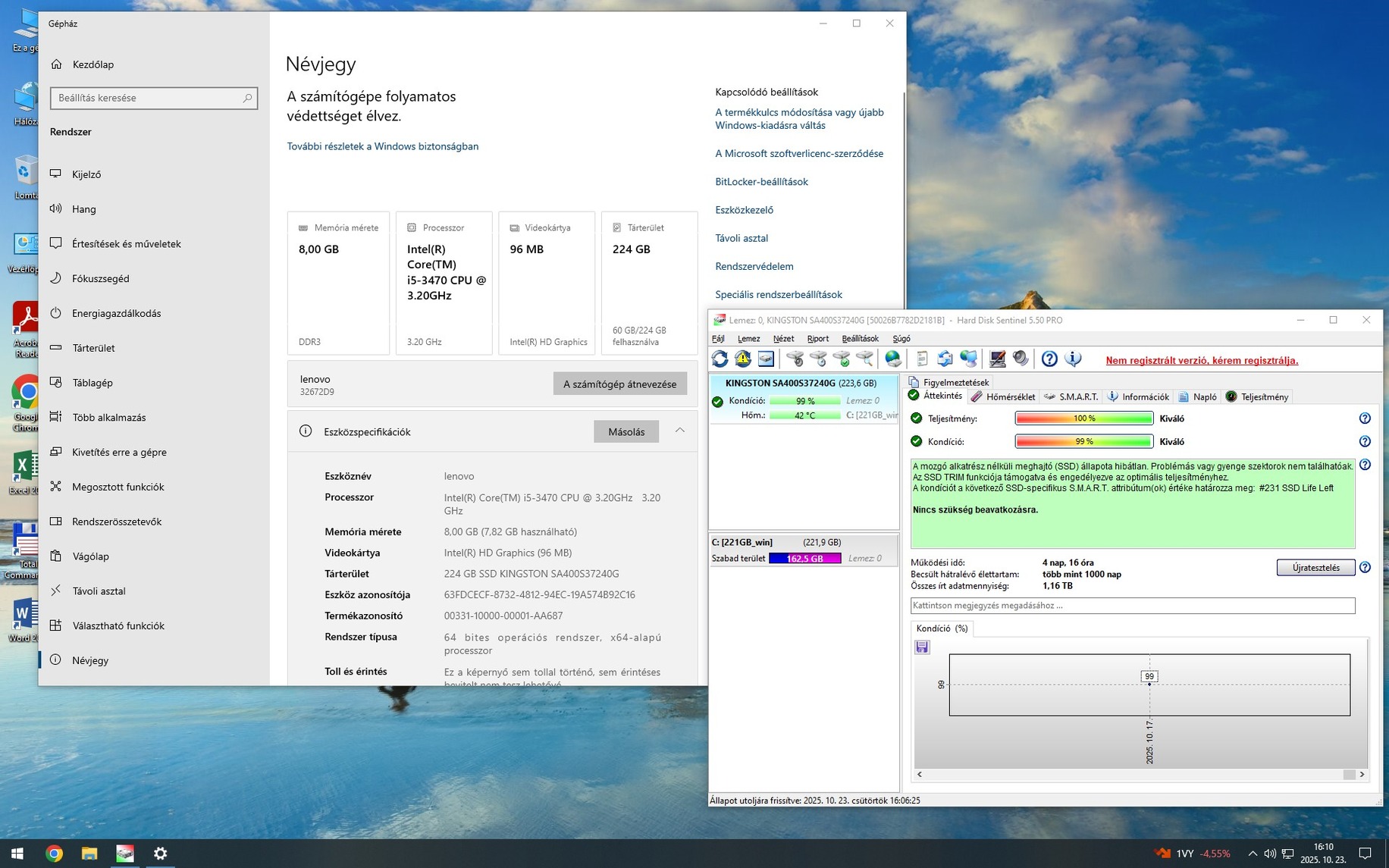Click the Beállítás keresése search field

tap(154, 98)
